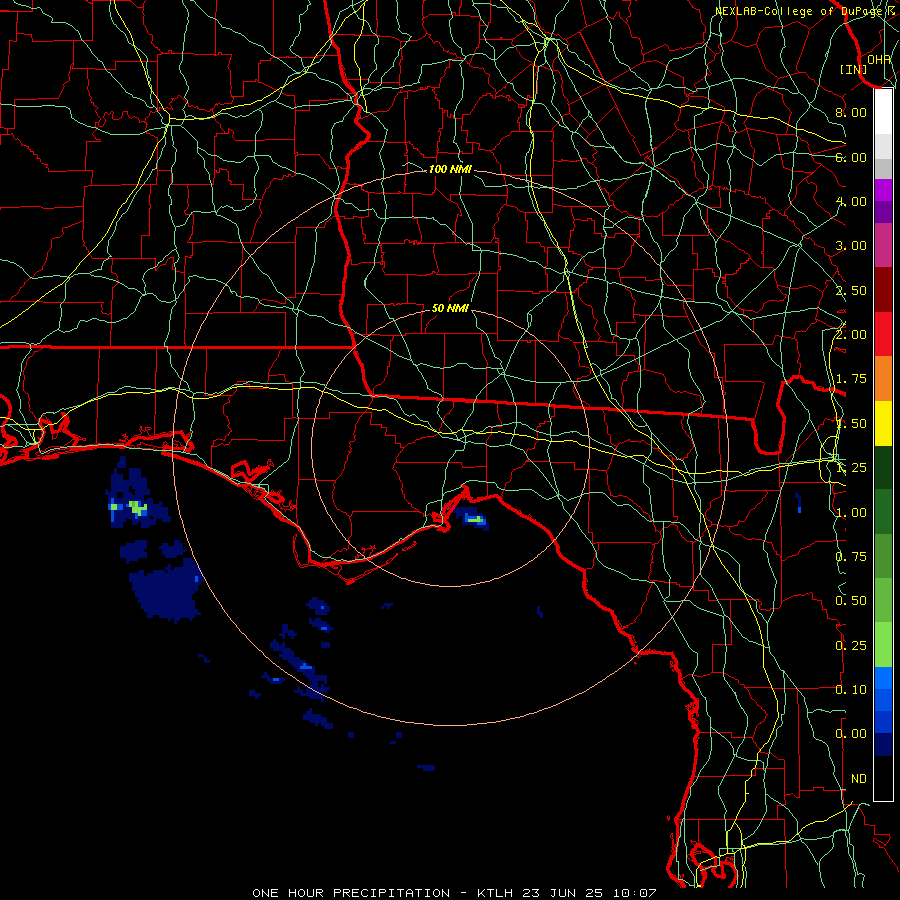This screenshot has width=900, height=900.
Task: Click the 50 NMI range ring label
Action: coord(450,308)
